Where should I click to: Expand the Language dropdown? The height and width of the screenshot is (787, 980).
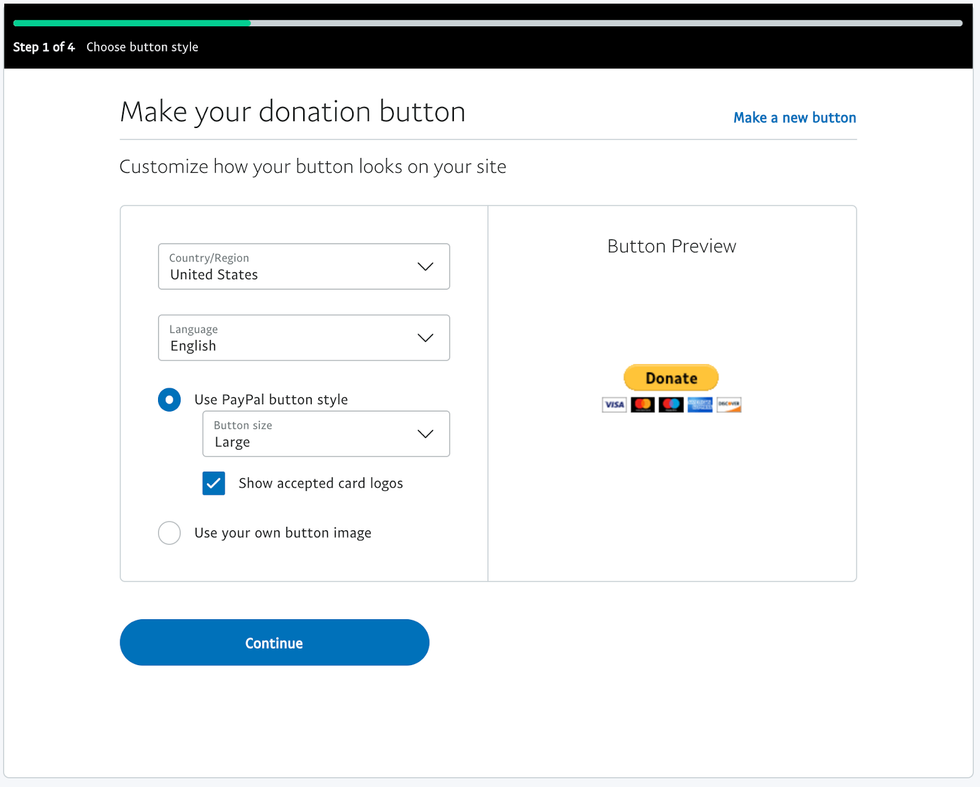pos(304,338)
